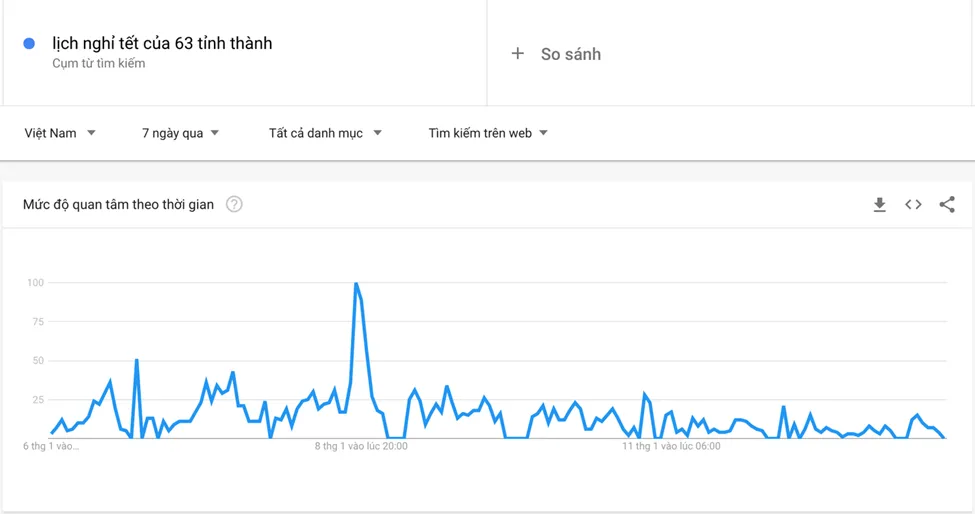The height and width of the screenshot is (514, 975).
Task: Download the interest over time data
Action: (879, 205)
